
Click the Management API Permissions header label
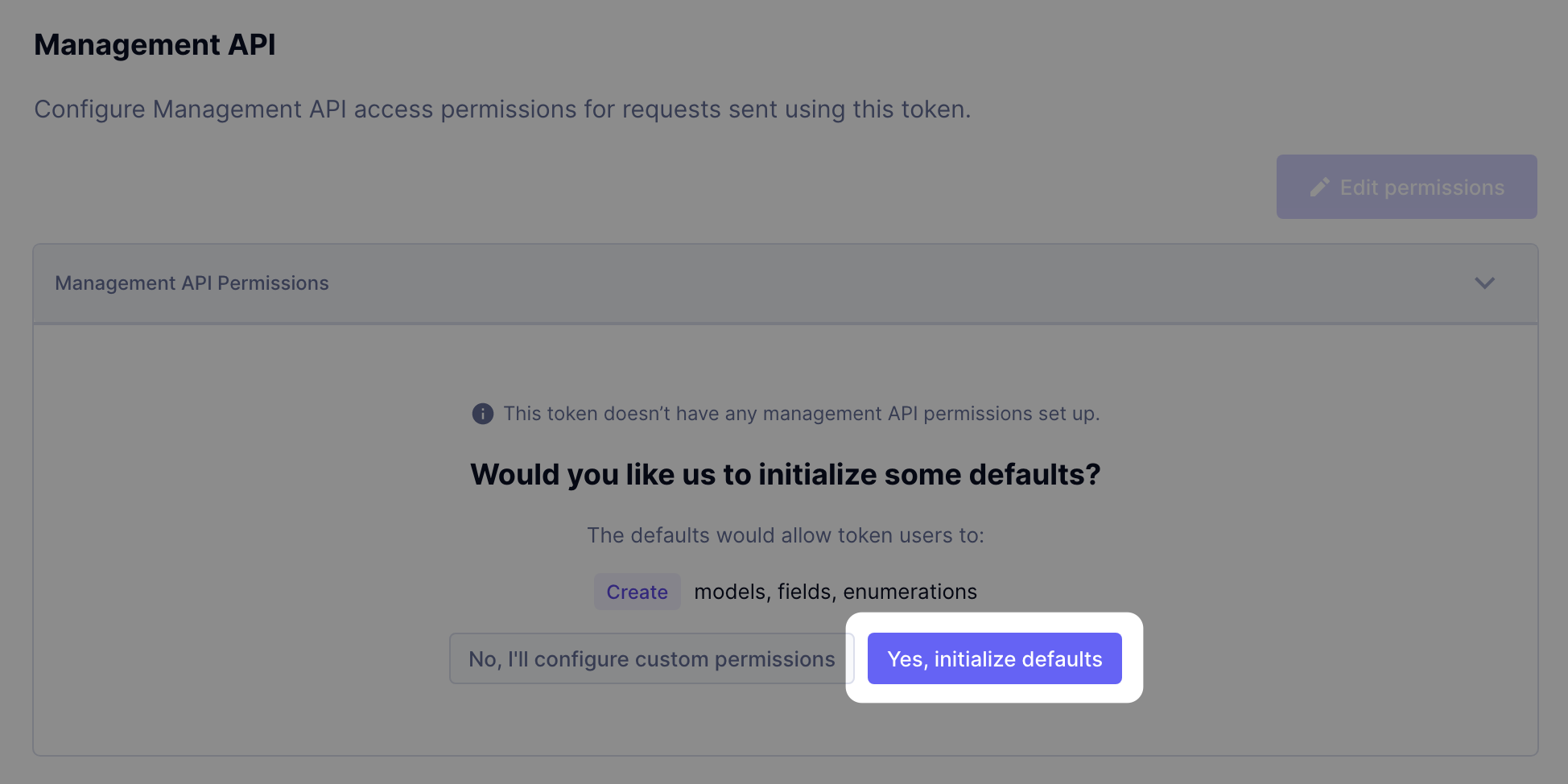pos(192,283)
